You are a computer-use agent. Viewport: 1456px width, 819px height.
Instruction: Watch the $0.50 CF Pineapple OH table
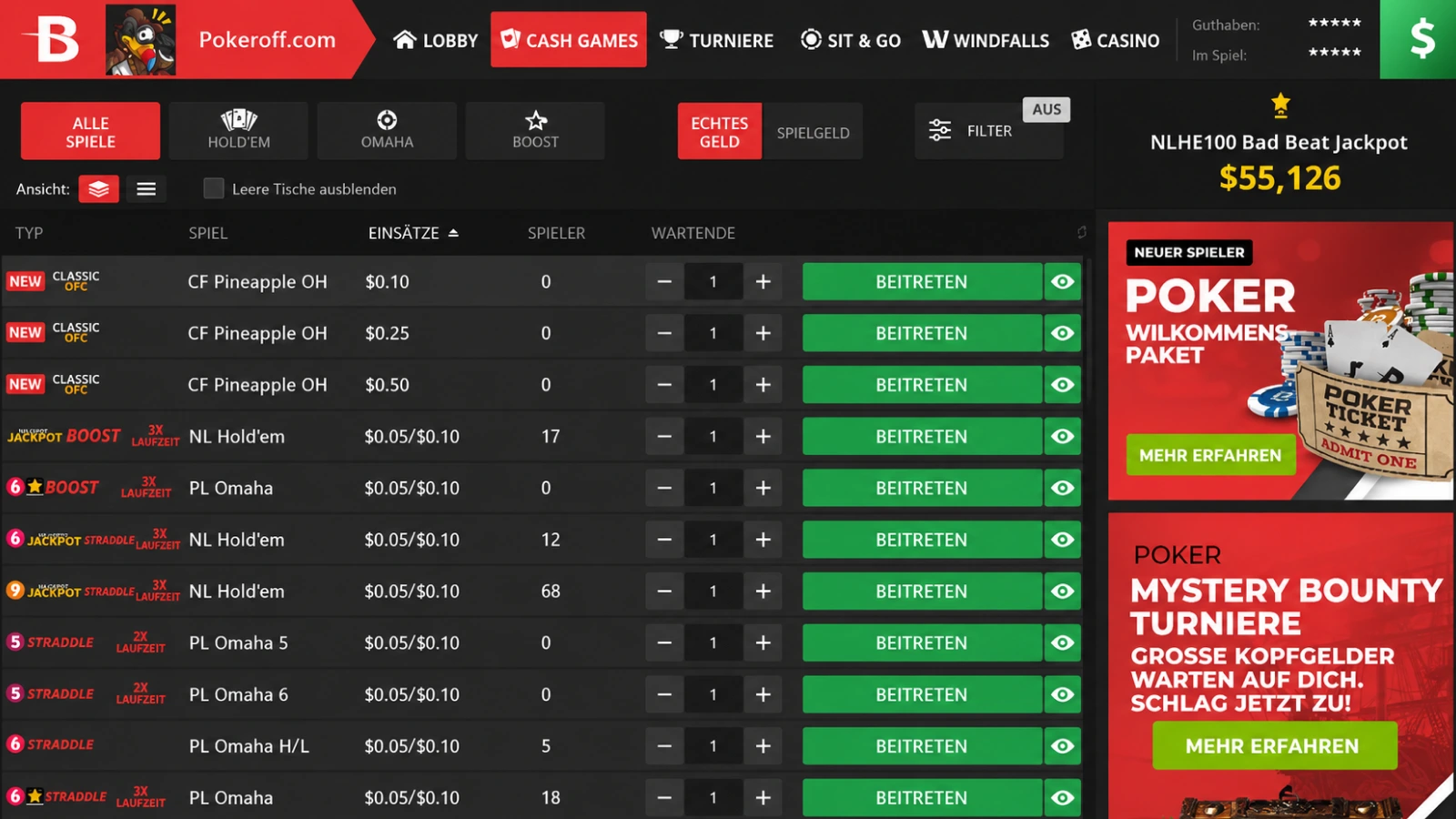pyautogui.click(x=1062, y=385)
